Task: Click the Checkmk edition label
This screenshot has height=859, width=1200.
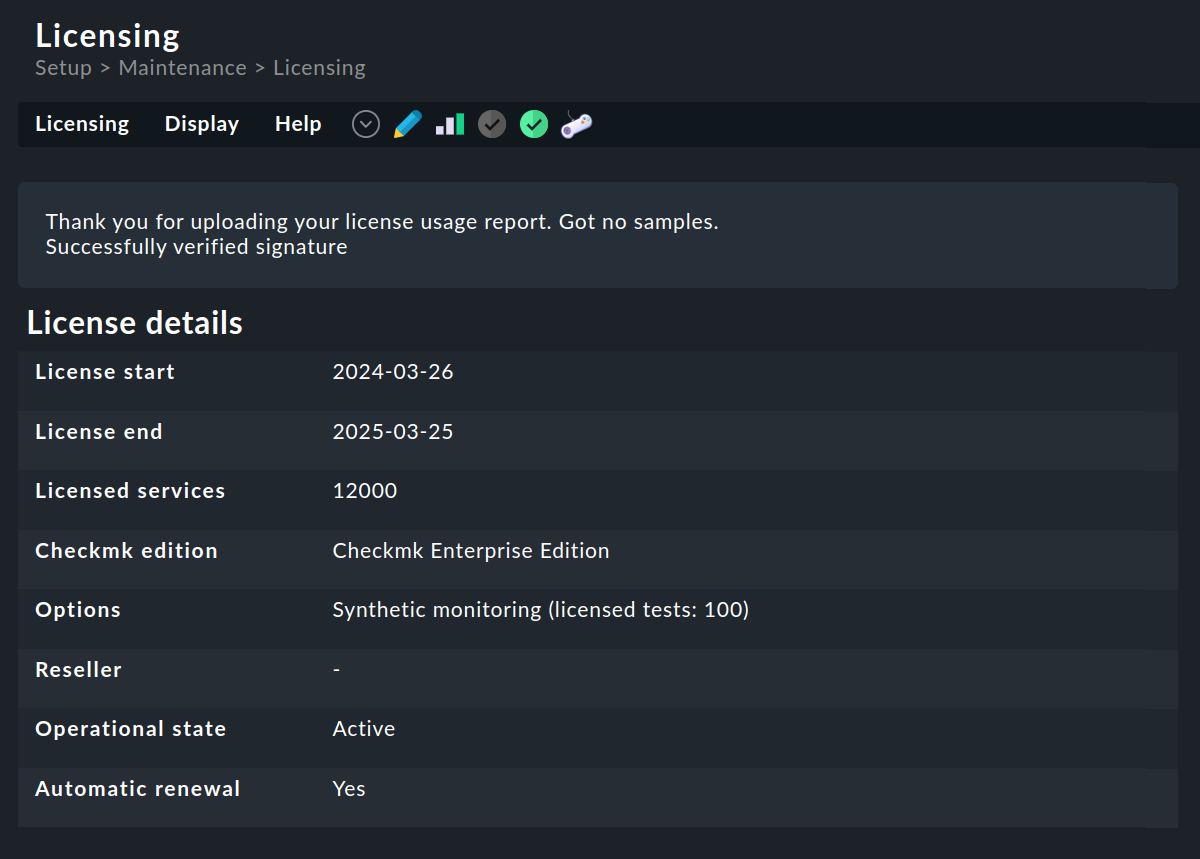Action: [x=126, y=551]
